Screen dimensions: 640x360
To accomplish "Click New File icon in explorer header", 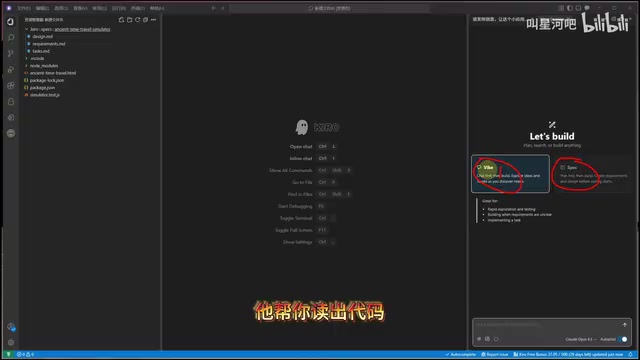I will click(x=121, y=20).
